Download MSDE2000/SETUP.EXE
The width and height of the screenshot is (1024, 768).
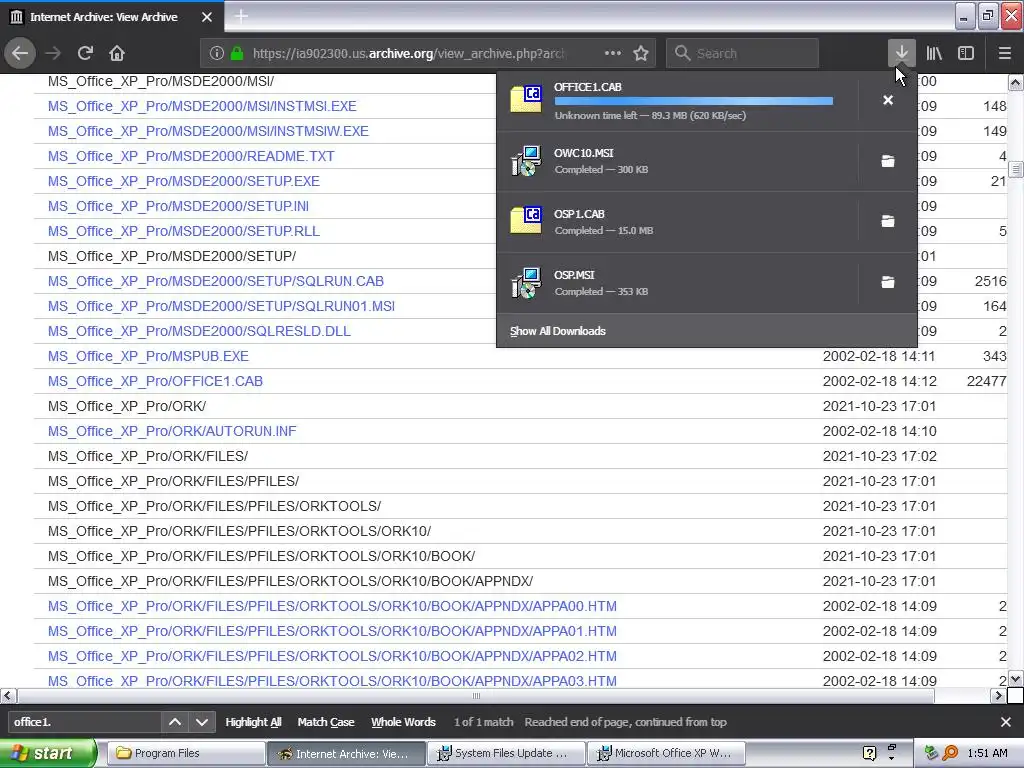(x=184, y=181)
